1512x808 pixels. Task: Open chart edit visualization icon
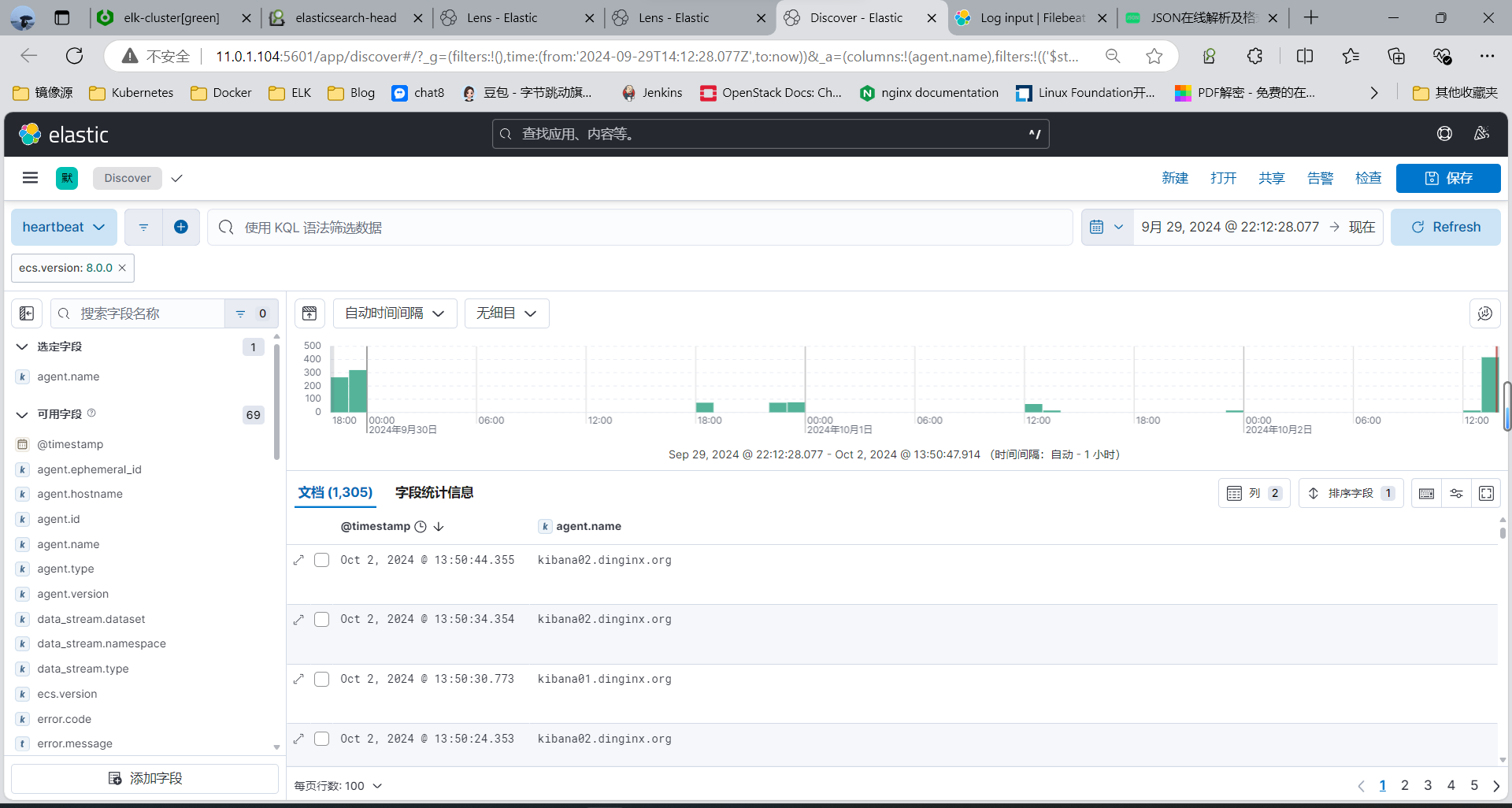tap(1484, 313)
